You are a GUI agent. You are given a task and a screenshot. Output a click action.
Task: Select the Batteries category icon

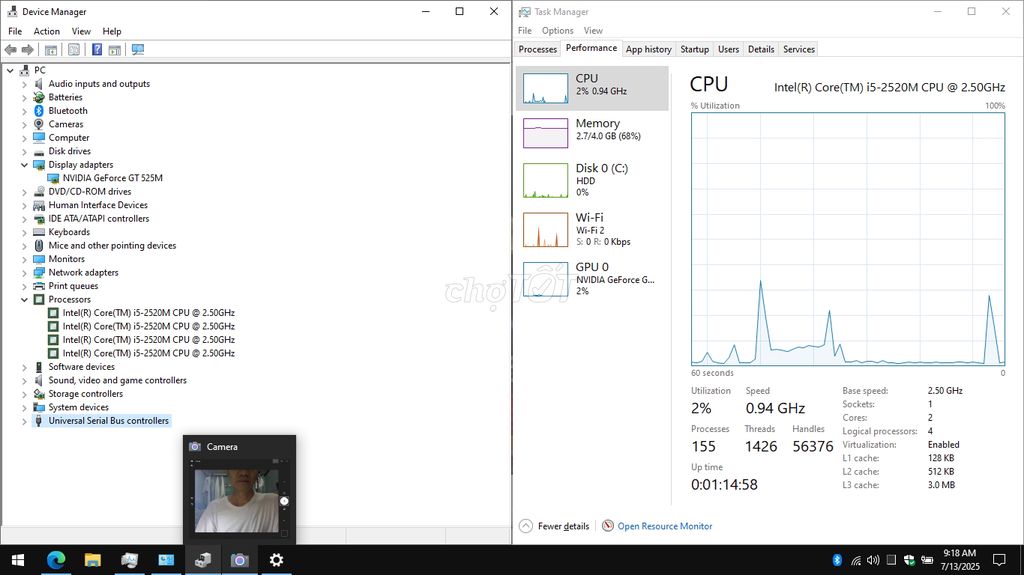tap(39, 97)
